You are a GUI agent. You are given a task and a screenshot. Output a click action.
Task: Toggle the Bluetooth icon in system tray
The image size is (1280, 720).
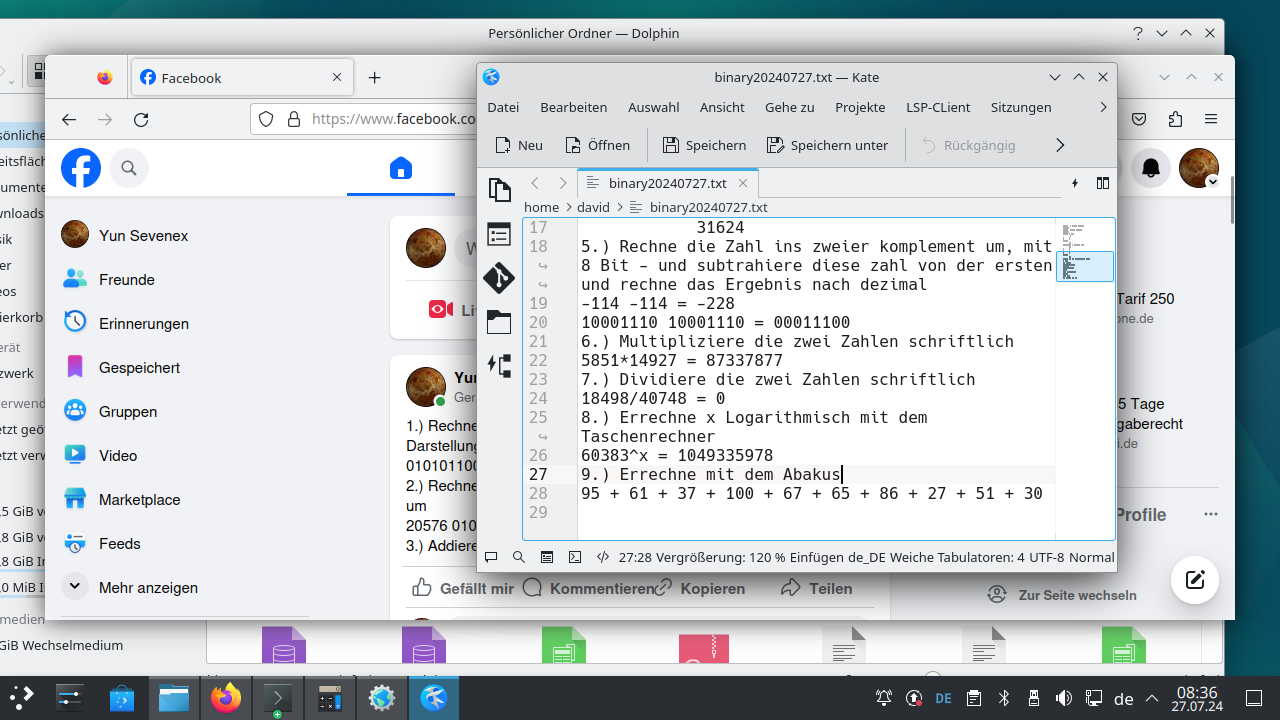coord(1006,698)
